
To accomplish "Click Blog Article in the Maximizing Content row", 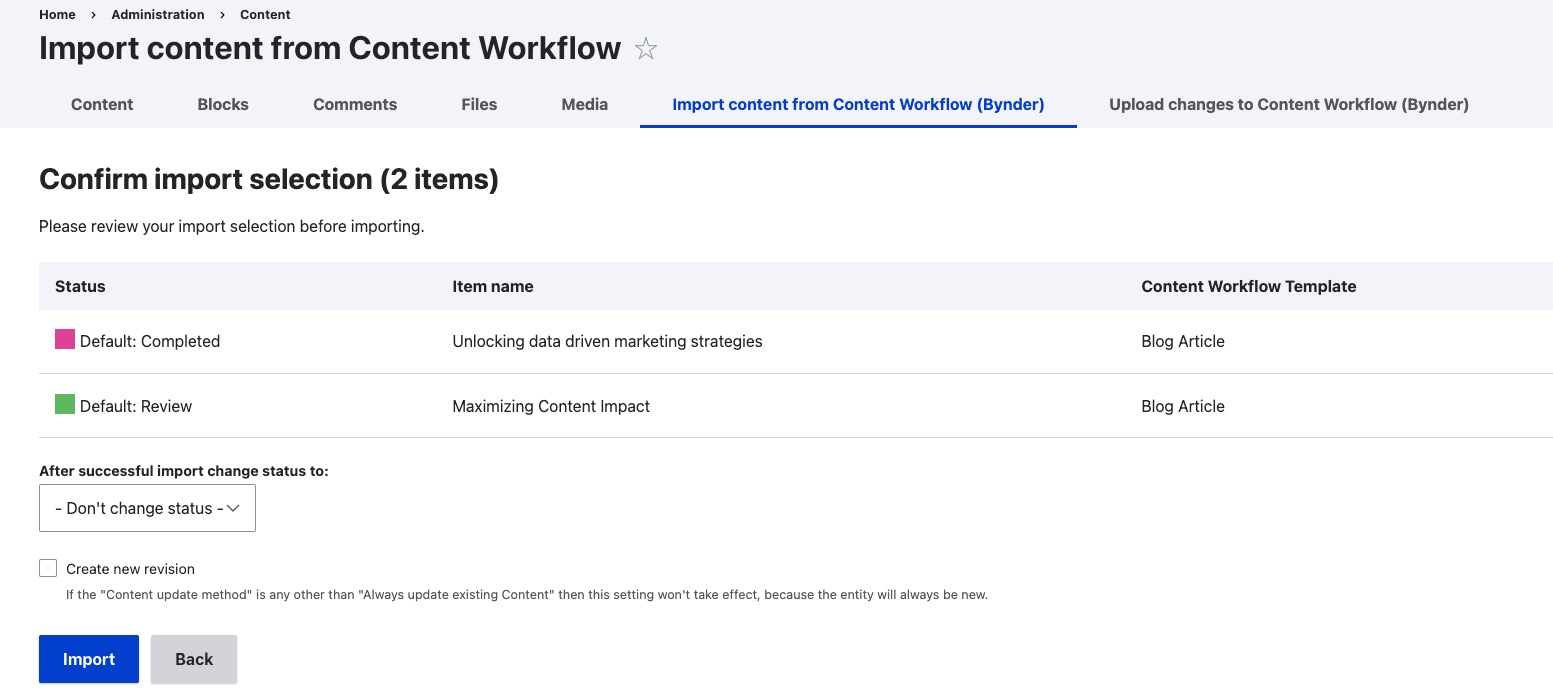I will [x=1183, y=406].
